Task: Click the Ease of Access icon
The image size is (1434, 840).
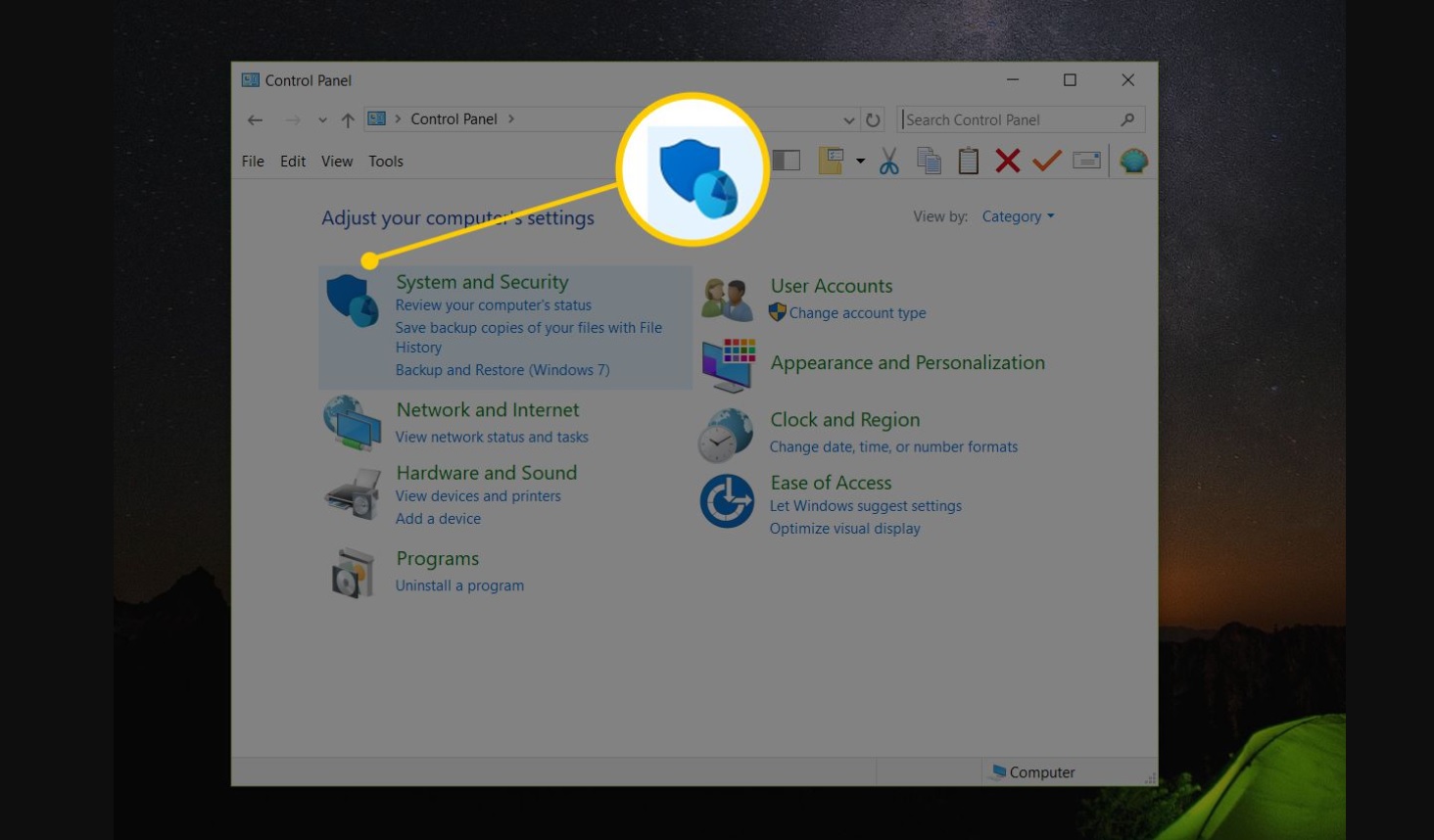Action: point(727,501)
